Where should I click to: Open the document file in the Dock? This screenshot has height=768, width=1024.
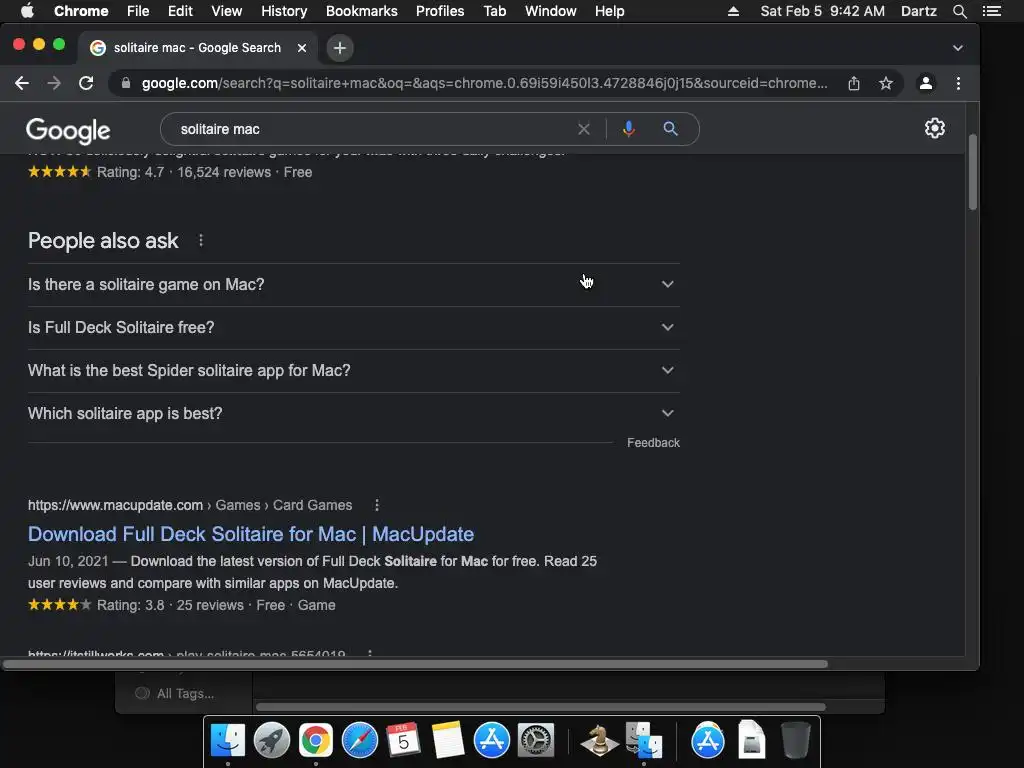click(x=752, y=741)
